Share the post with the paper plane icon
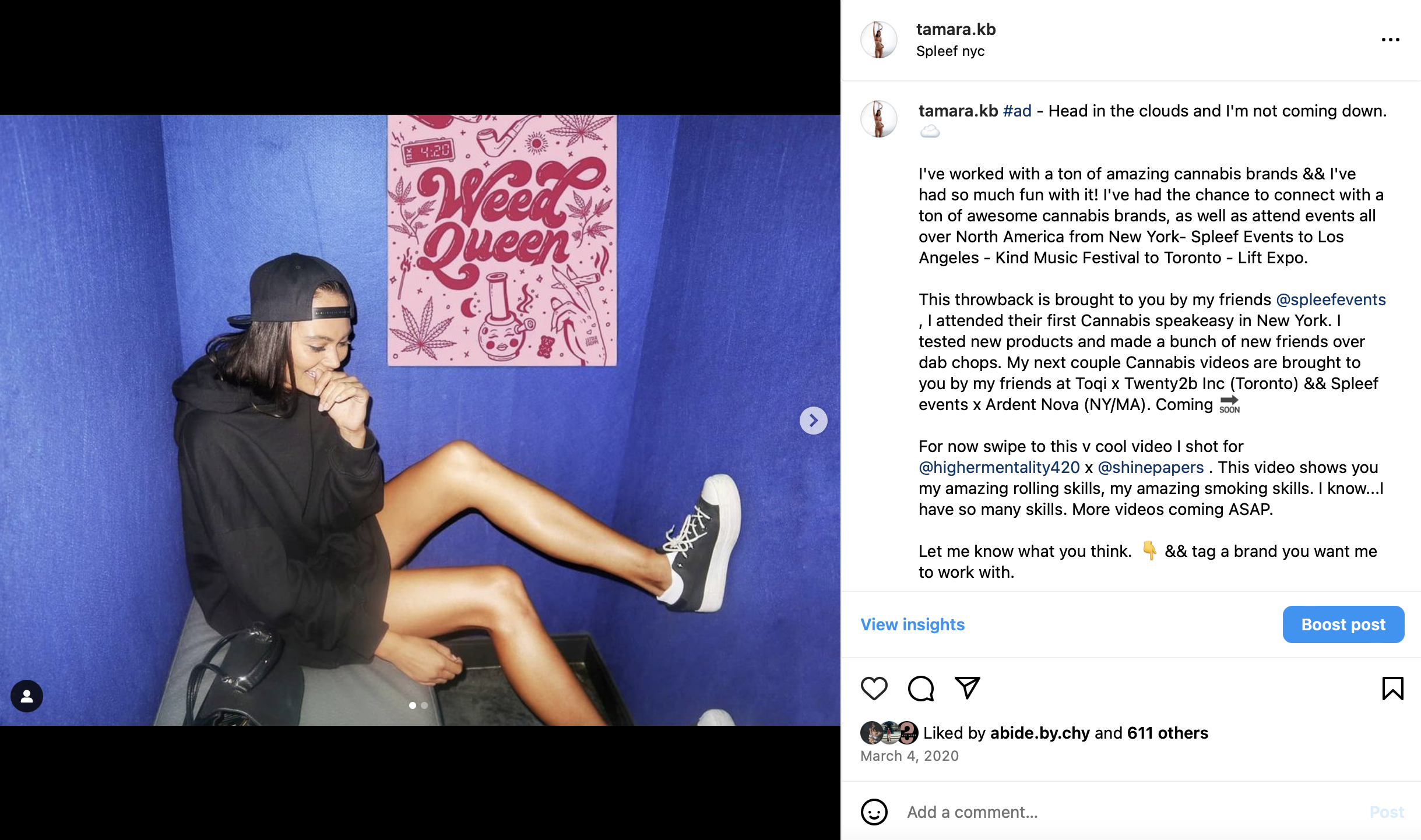Screen dimensions: 1421x840 click(x=968, y=688)
